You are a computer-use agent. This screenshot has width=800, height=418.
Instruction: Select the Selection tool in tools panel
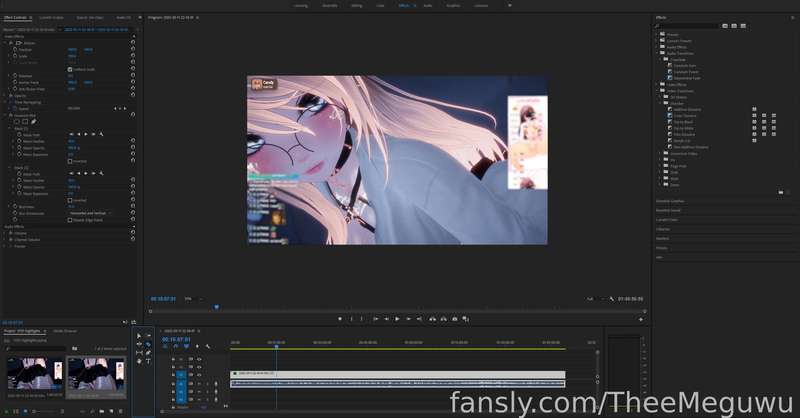(139, 336)
